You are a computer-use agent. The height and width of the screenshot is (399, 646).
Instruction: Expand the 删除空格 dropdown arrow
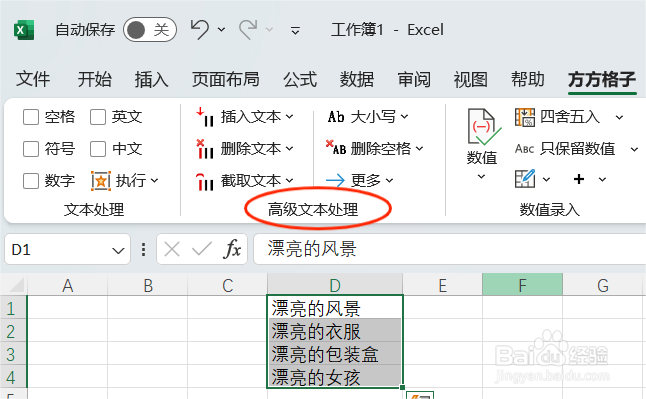(x=419, y=148)
